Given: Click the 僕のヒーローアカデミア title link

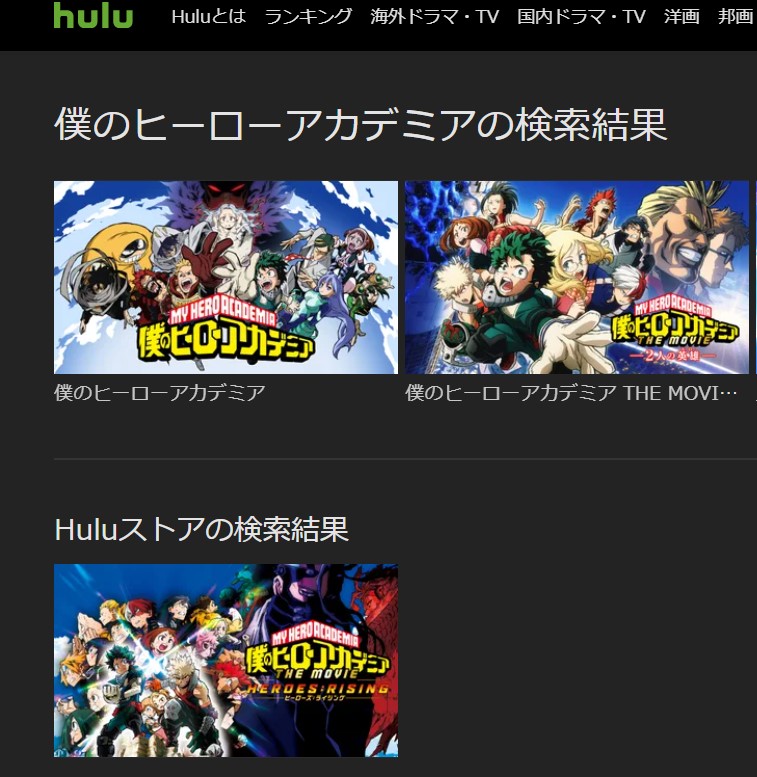Looking at the screenshot, I should (160, 393).
